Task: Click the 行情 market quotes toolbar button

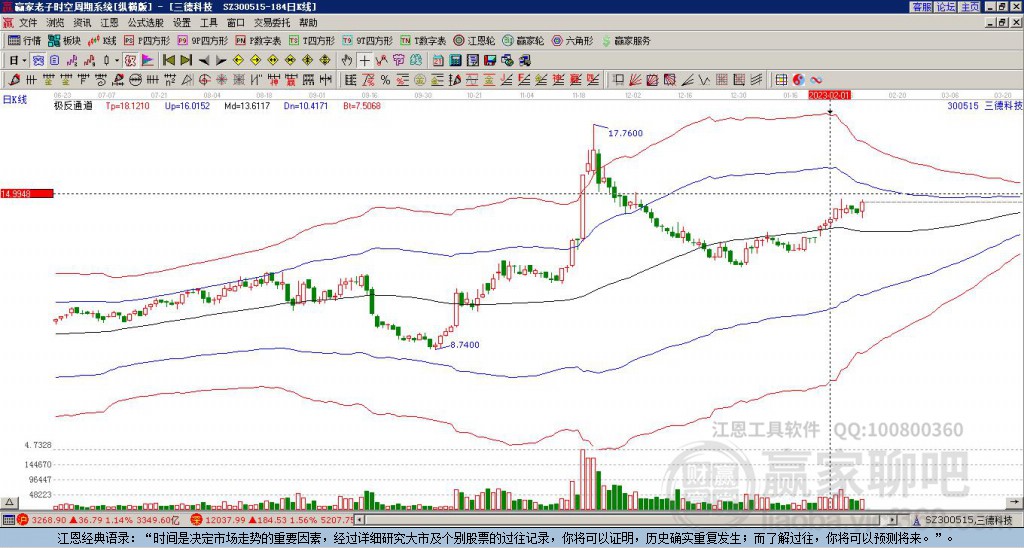Action: (x=25, y=41)
